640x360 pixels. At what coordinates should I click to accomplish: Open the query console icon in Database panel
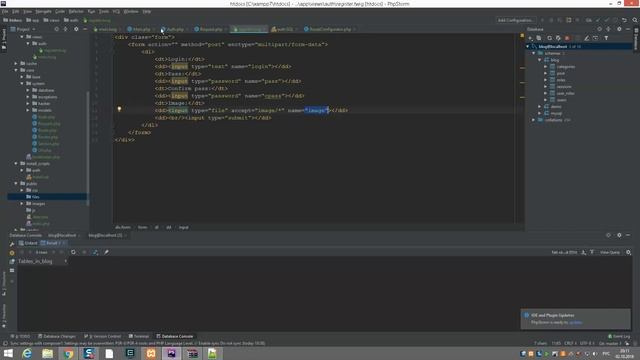click(x=596, y=38)
